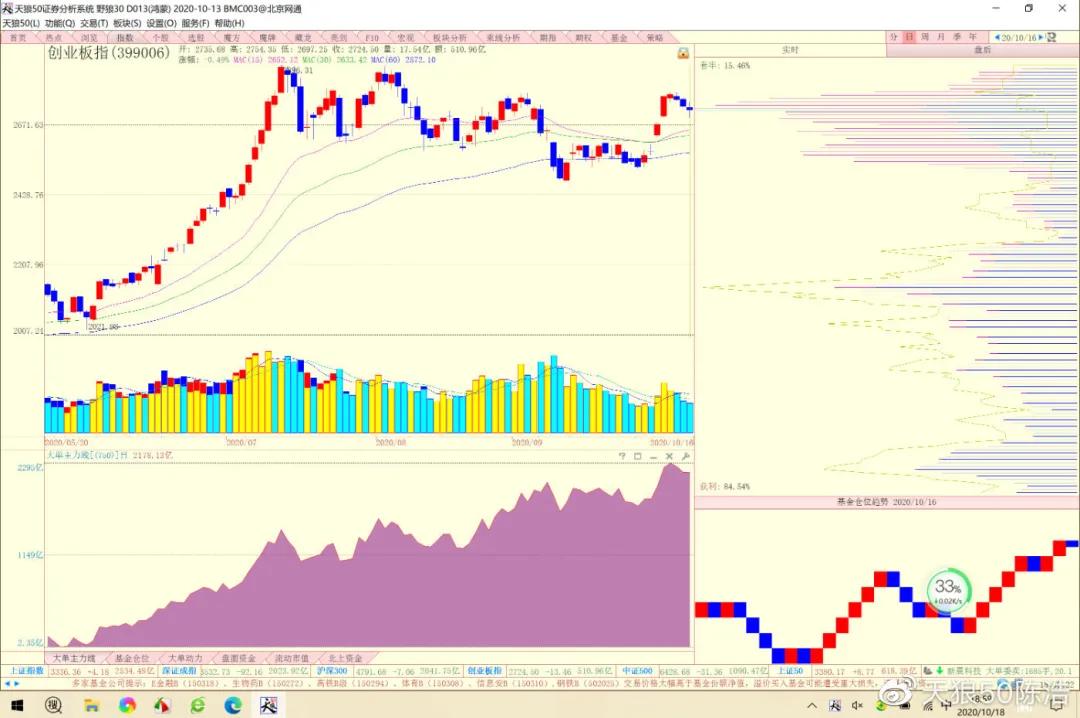Open the 功能(Q) menu
This screenshot has height=718, width=1080.
tap(59, 23)
